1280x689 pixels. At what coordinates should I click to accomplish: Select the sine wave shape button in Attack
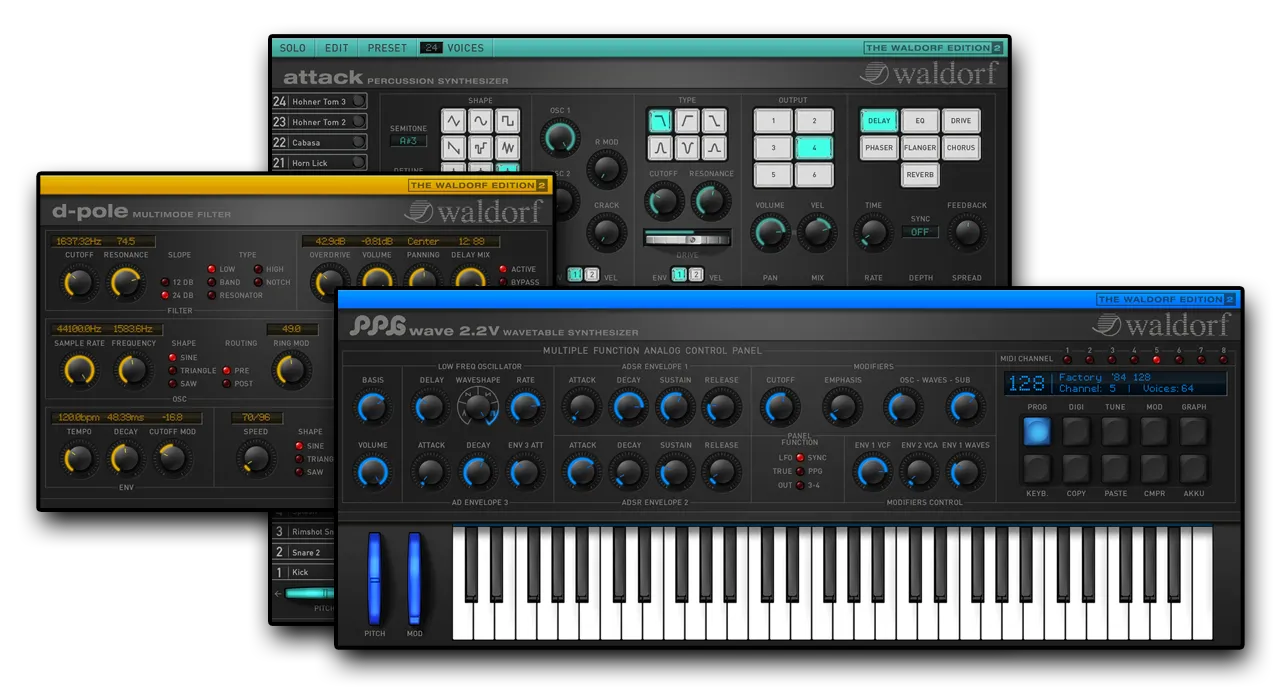click(x=481, y=121)
